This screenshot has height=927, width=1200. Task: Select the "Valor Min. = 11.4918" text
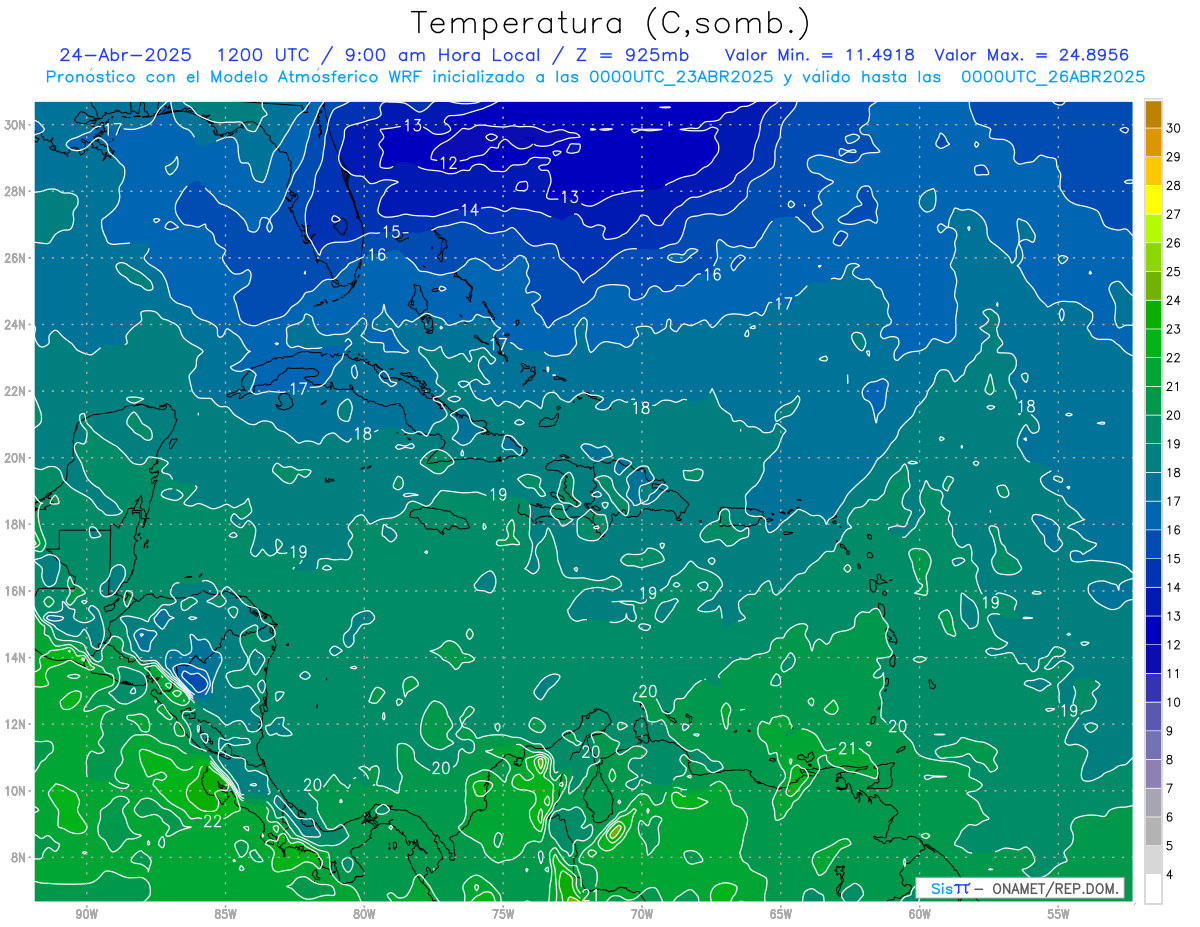(x=821, y=55)
